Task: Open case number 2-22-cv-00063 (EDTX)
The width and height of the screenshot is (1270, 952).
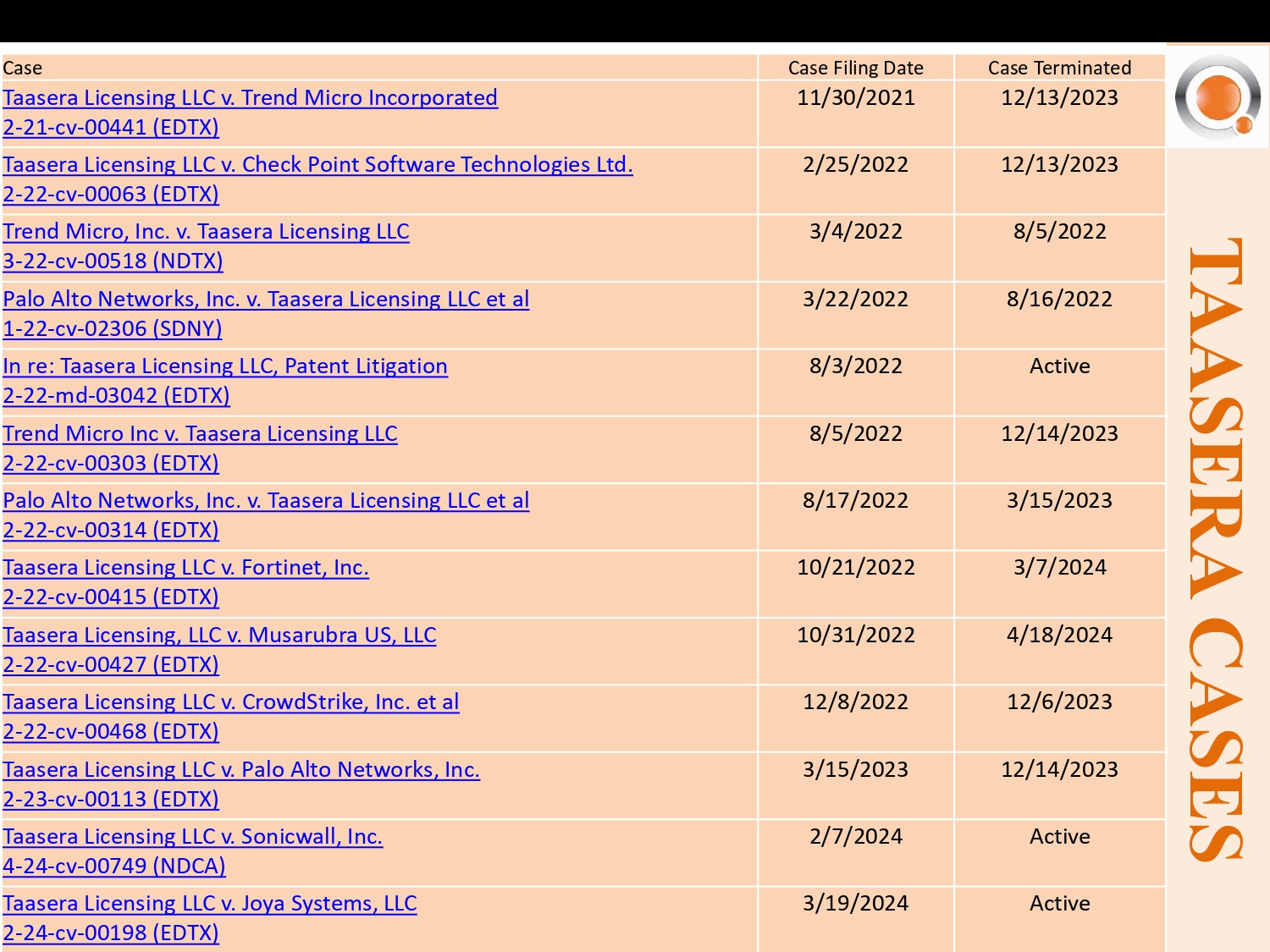Action: pos(111,195)
